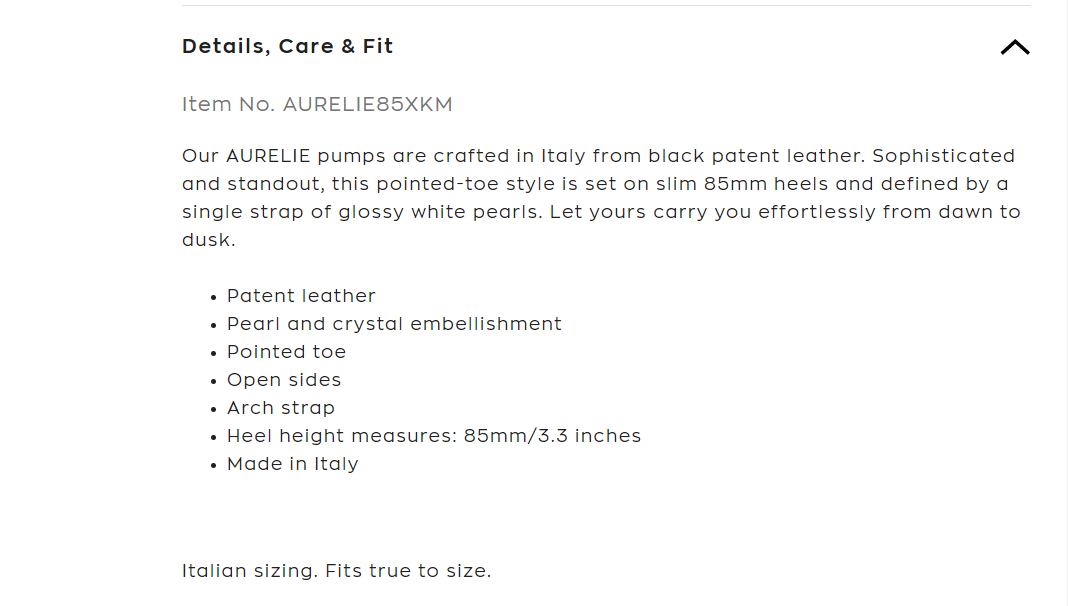Click the AURELIE pumps description paragraph
The width and height of the screenshot is (1068, 606).
pyautogui.click(x=601, y=197)
